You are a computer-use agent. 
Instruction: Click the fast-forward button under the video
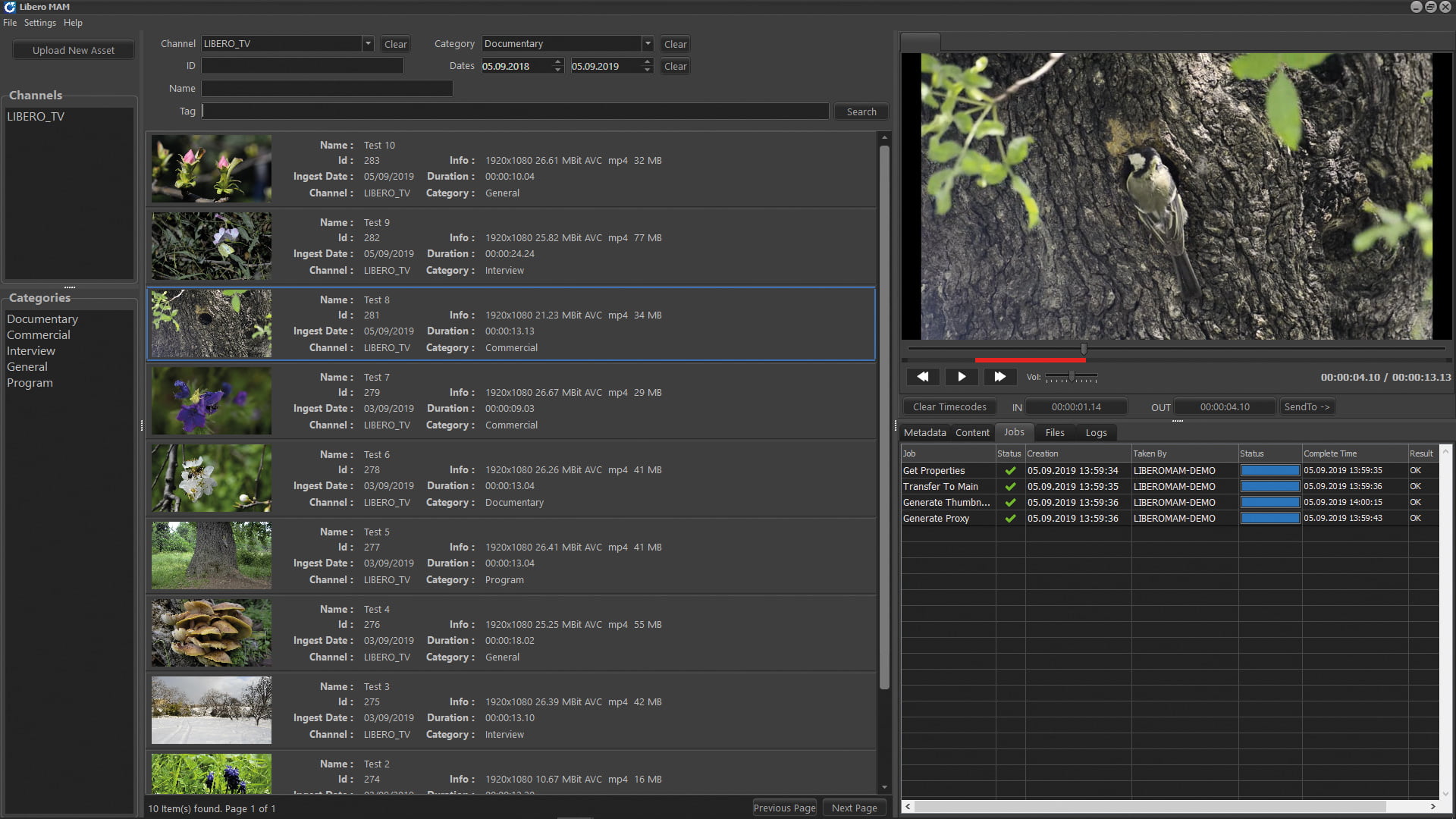click(x=999, y=377)
